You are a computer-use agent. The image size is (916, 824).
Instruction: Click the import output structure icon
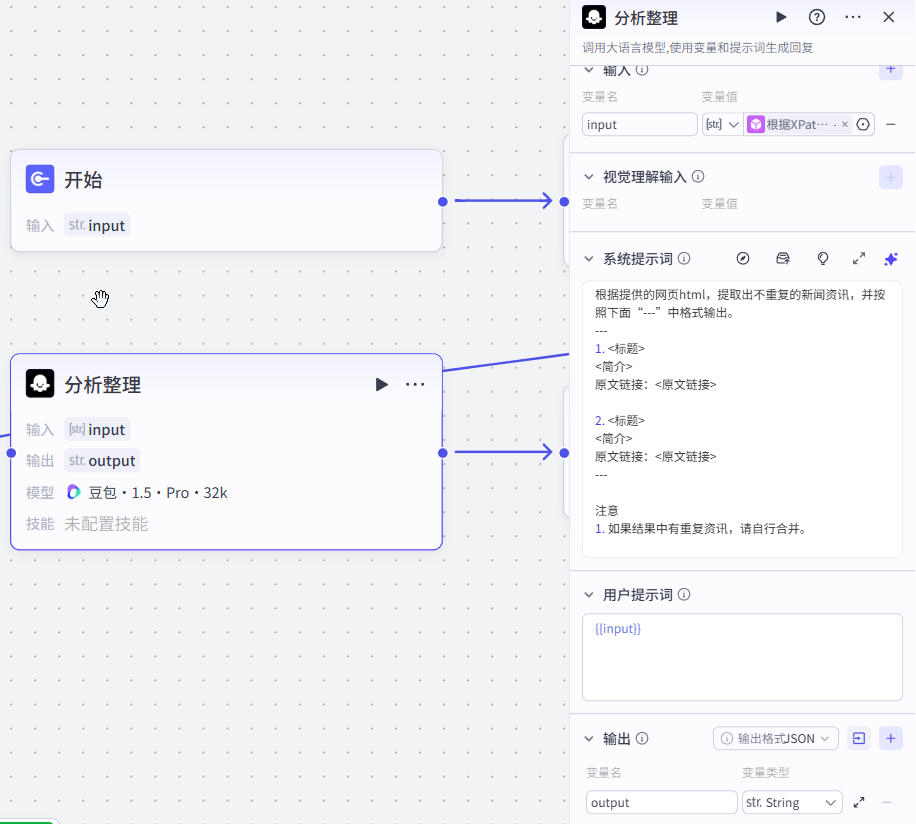[x=859, y=739]
